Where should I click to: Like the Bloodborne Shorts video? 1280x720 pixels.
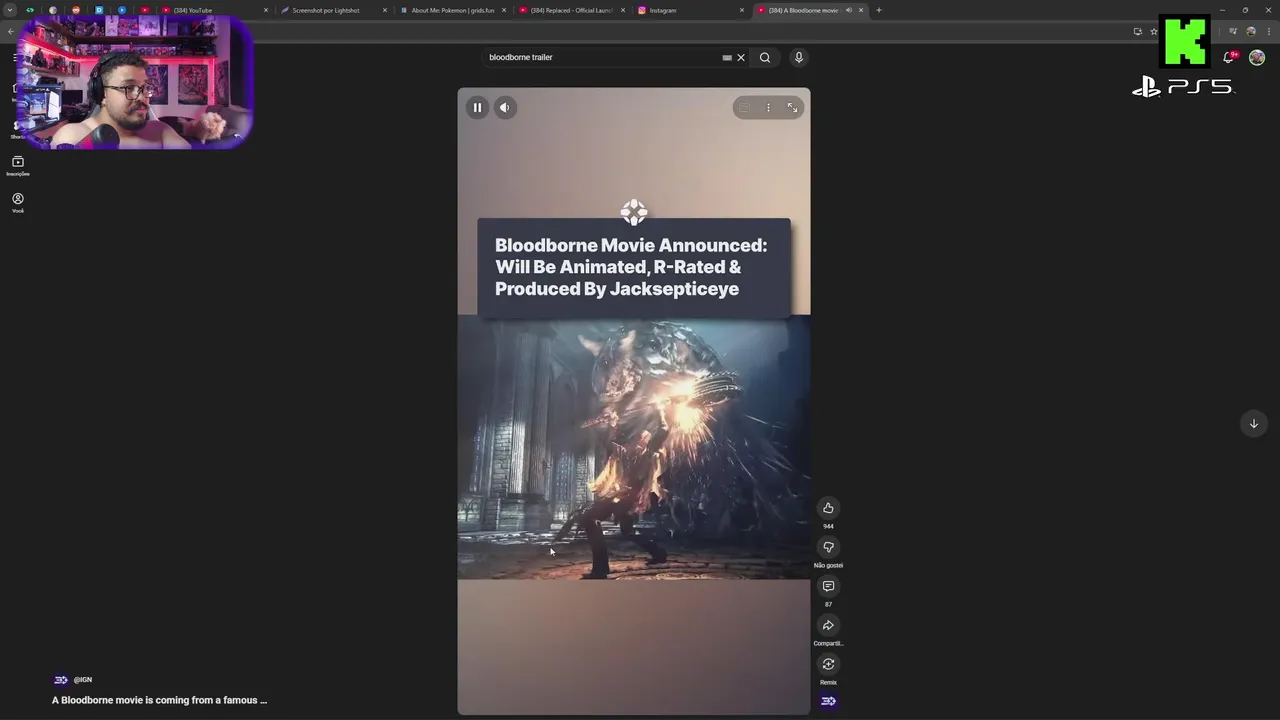828,508
